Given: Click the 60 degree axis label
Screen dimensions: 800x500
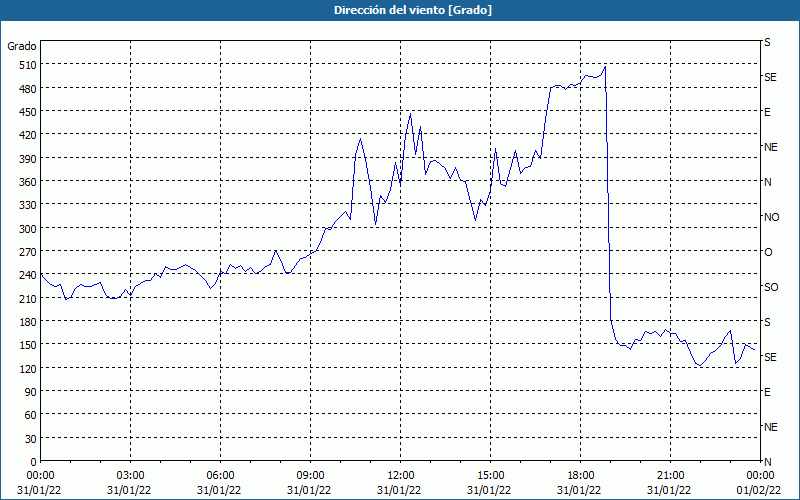Looking at the screenshot, I should [31, 415].
